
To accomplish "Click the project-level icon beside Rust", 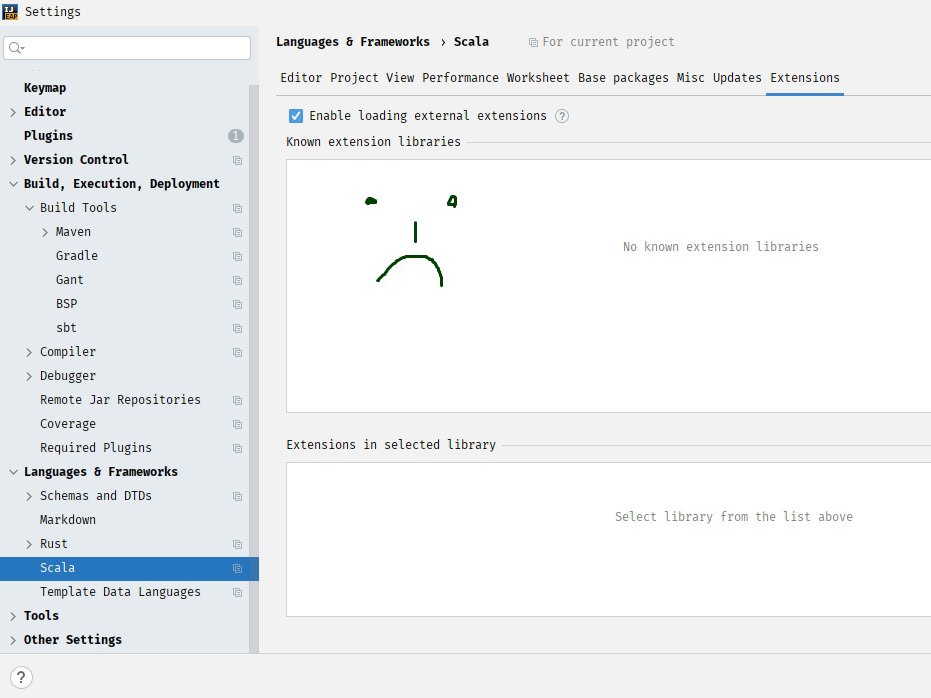I will tap(238, 544).
